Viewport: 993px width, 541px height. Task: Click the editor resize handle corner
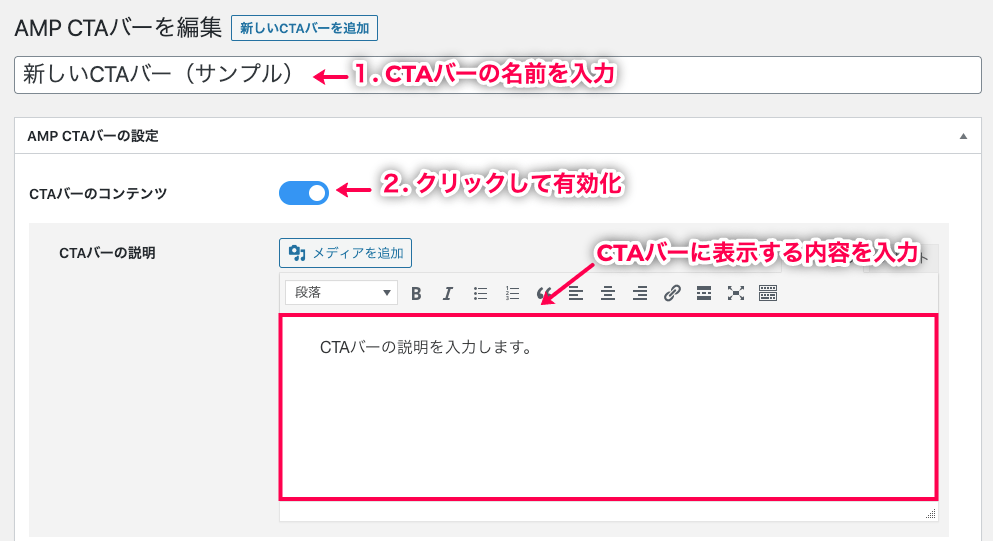point(930,514)
